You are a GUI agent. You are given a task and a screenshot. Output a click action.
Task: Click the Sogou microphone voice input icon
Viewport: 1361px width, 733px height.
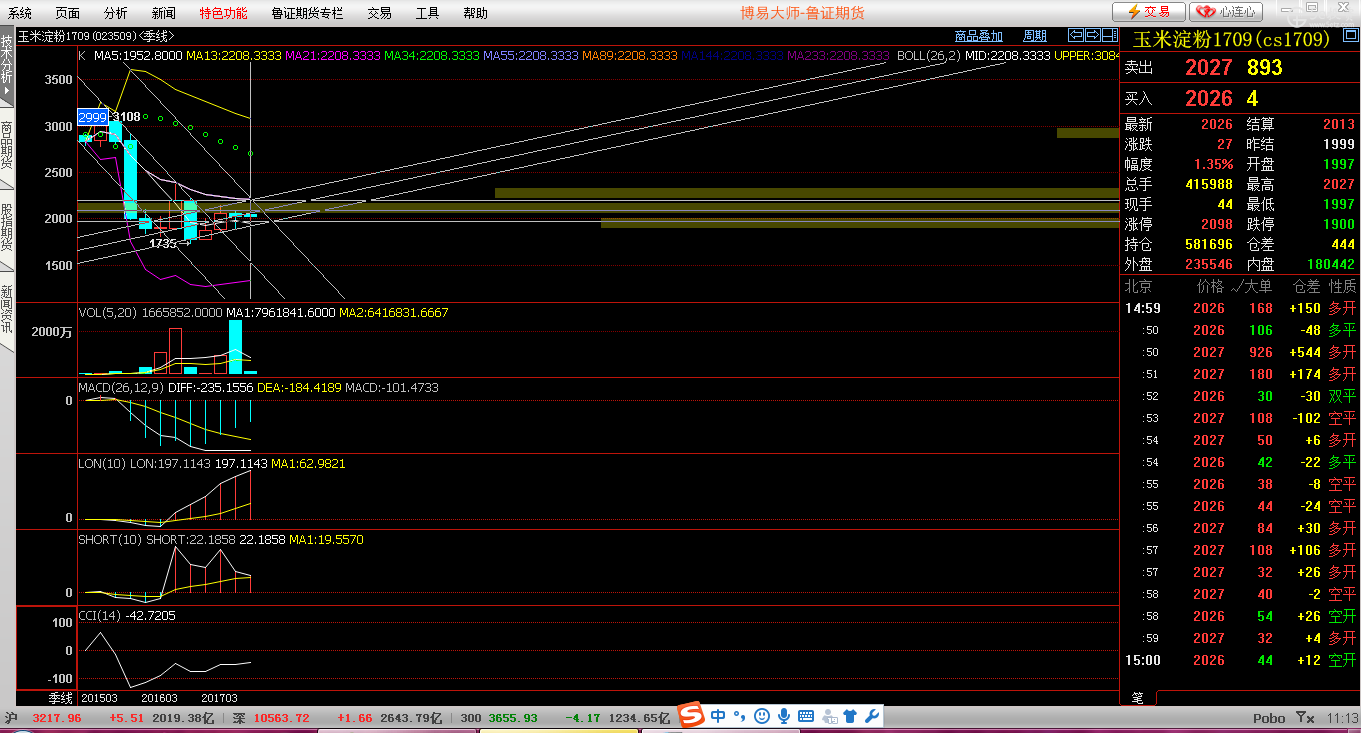click(784, 716)
